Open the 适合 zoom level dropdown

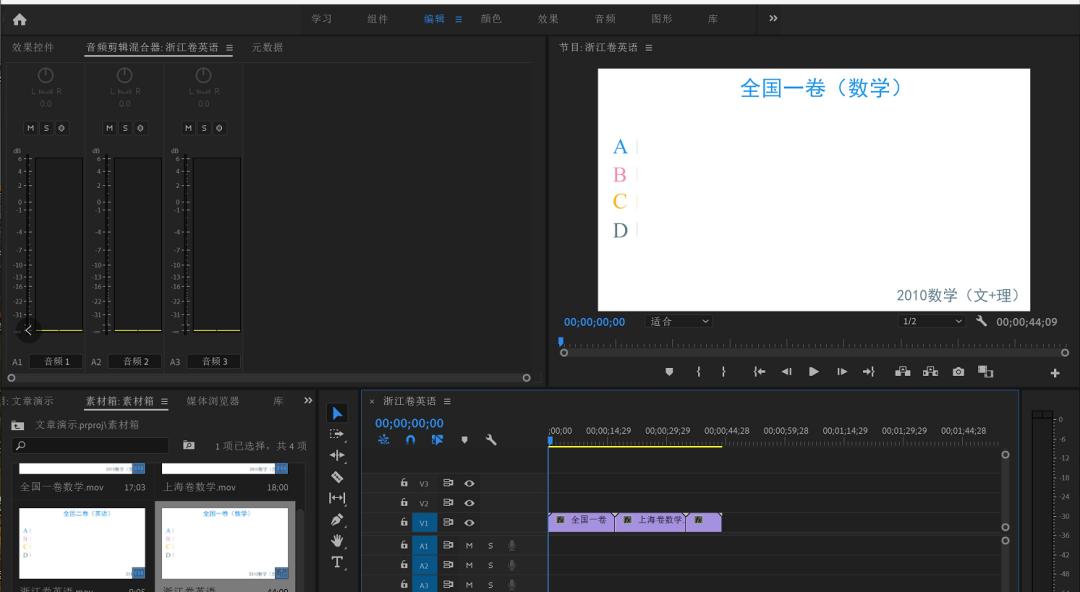coord(680,322)
